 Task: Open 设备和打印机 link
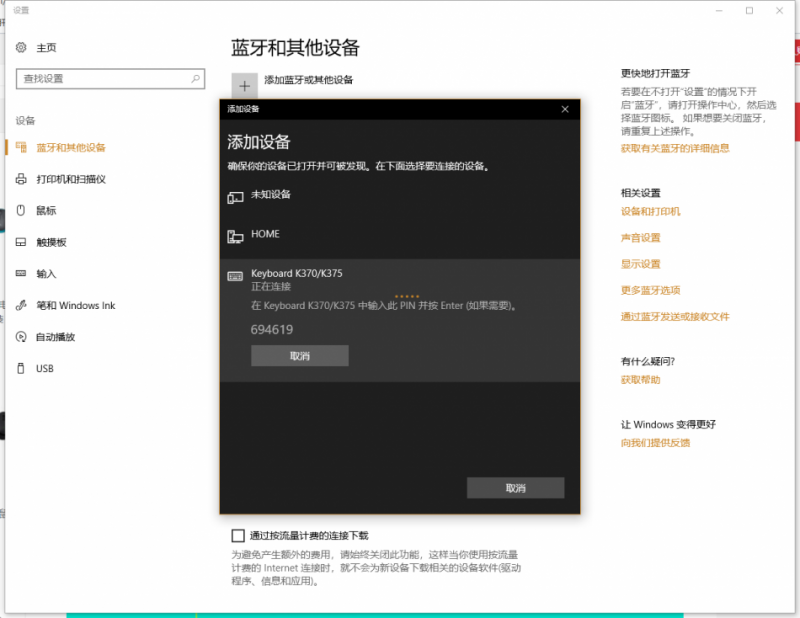click(x=651, y=211)
